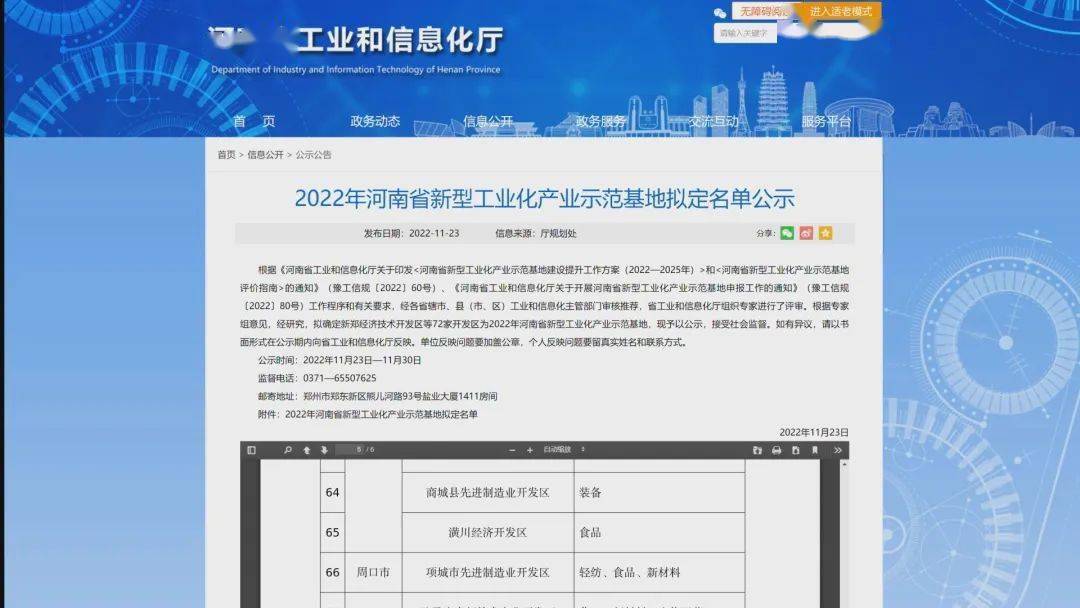Click the PDF page number field
Image resolution: width=1080 pixels, height=608 pixels.
click(349, 450)
